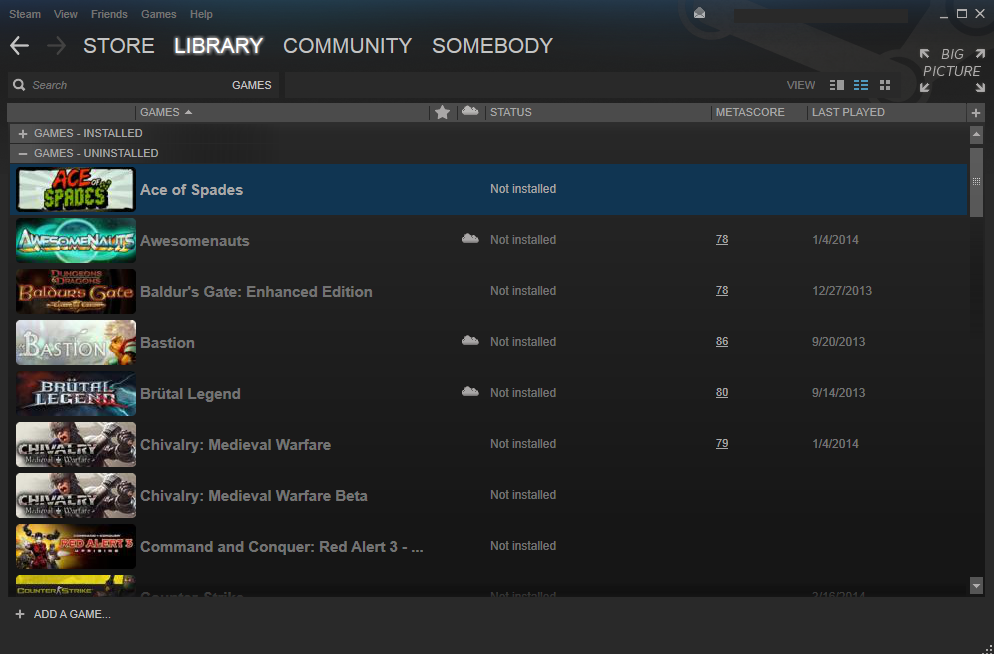Switch to detail view icon

[837, 85]
